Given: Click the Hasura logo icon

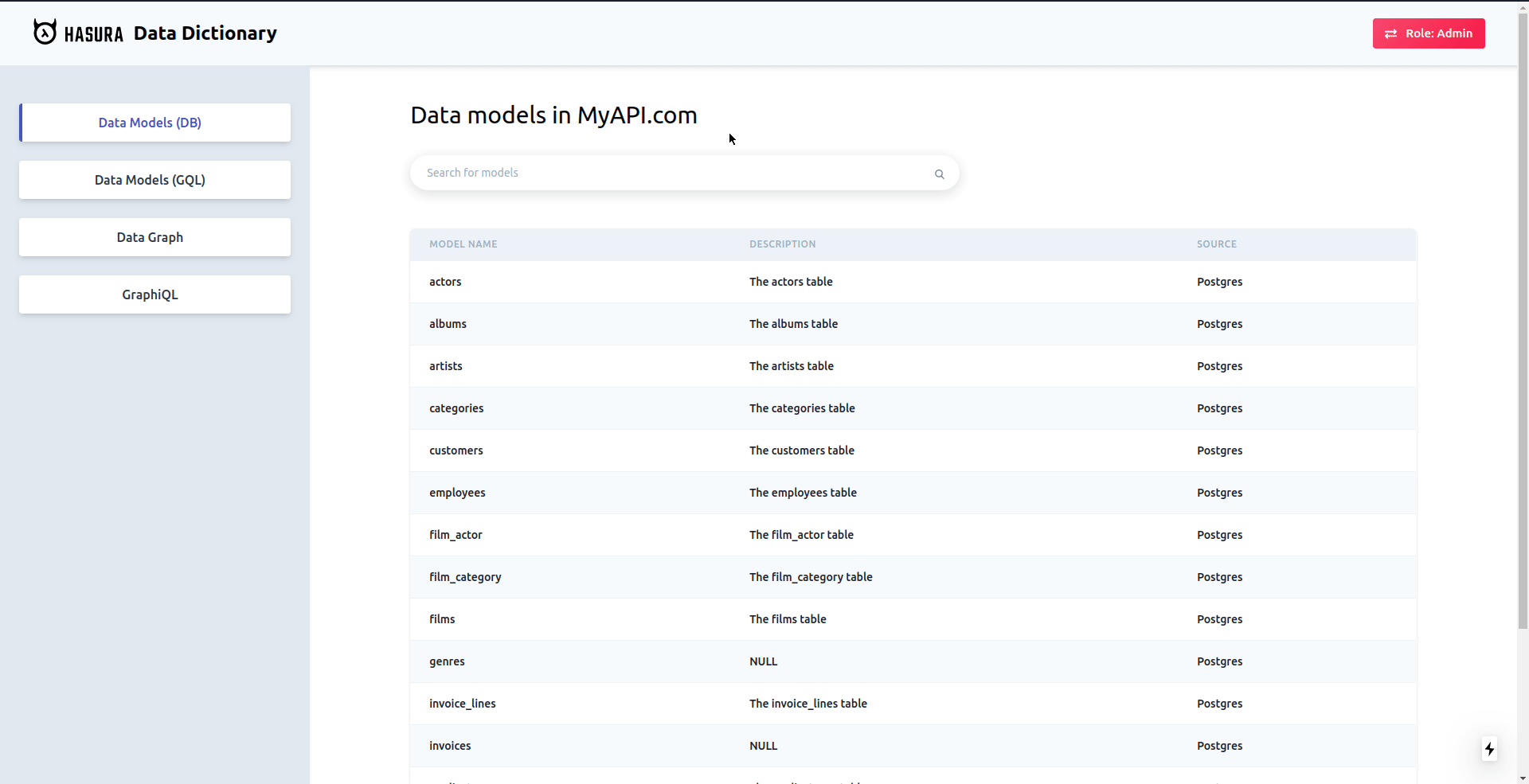Looking at the screenshot, I should pyautogui.click(x=45, y=32).
